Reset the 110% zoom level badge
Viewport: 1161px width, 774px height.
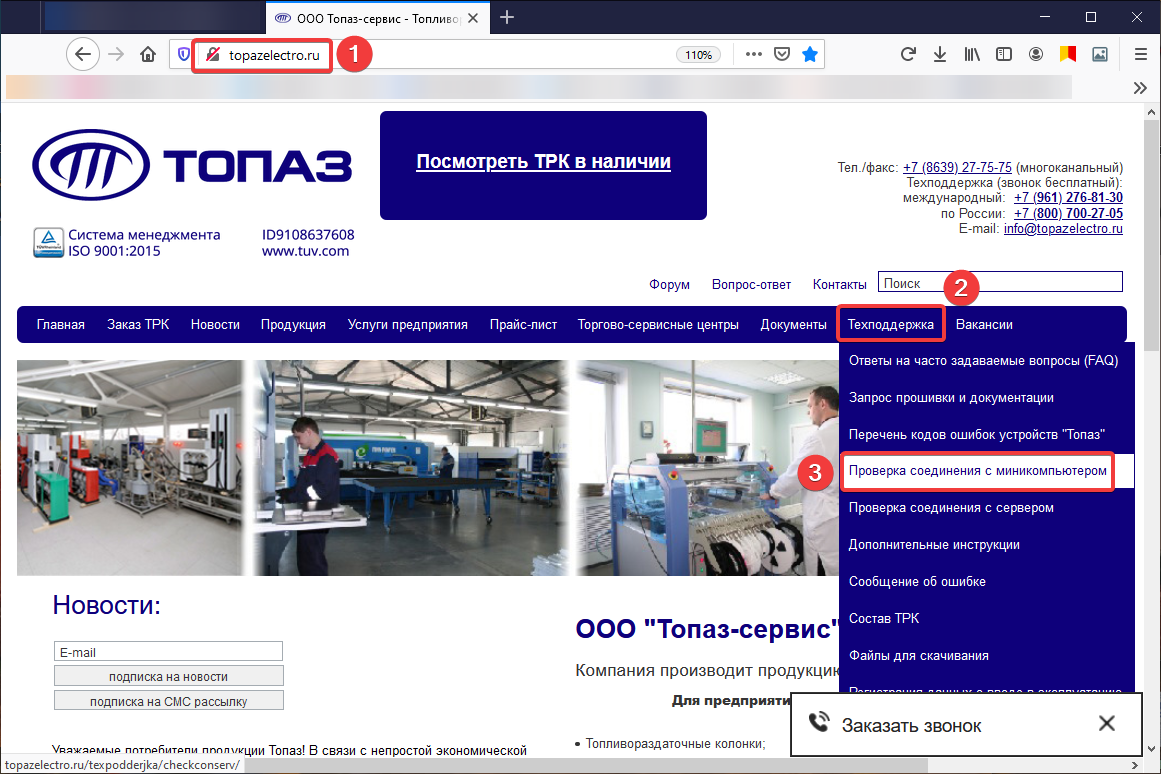(x=698, y=55)
